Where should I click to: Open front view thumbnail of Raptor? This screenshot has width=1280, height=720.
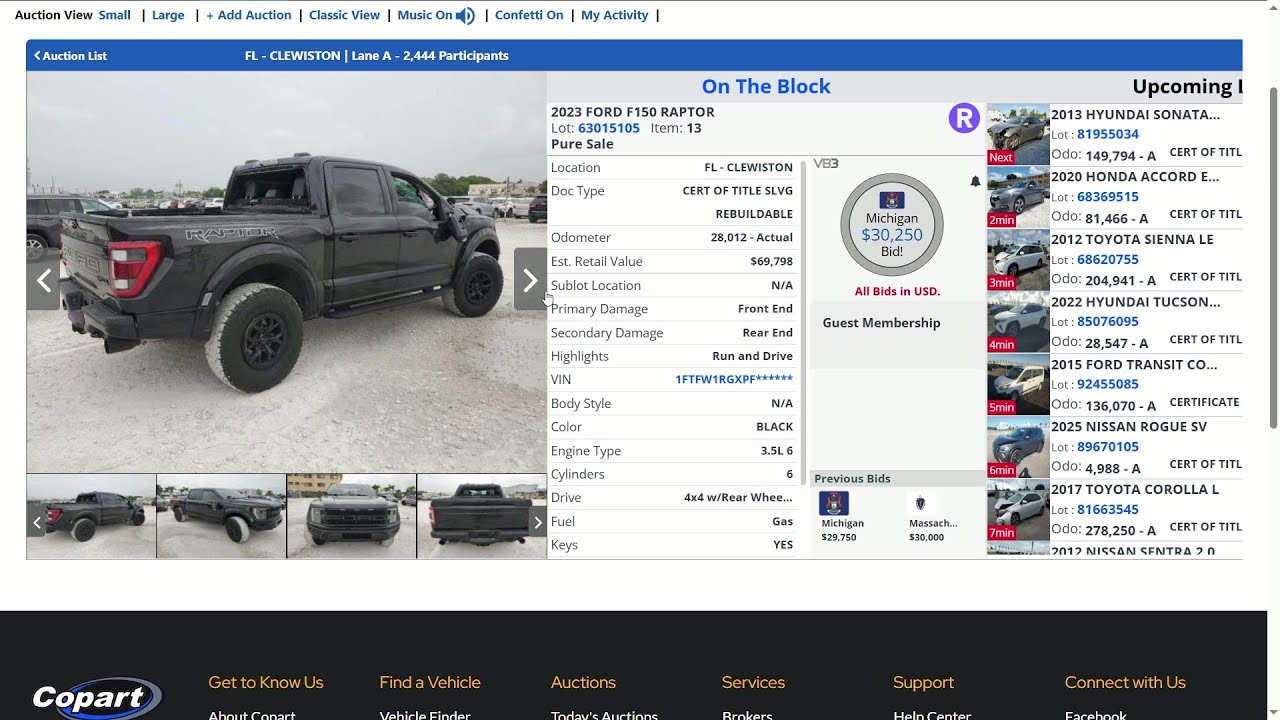pos(351,516)
